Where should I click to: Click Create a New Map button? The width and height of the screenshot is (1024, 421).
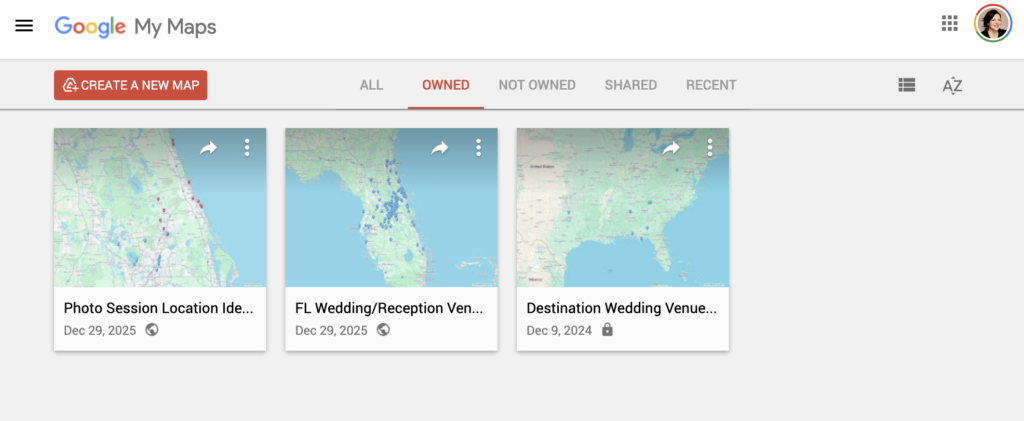coord(130,85)
